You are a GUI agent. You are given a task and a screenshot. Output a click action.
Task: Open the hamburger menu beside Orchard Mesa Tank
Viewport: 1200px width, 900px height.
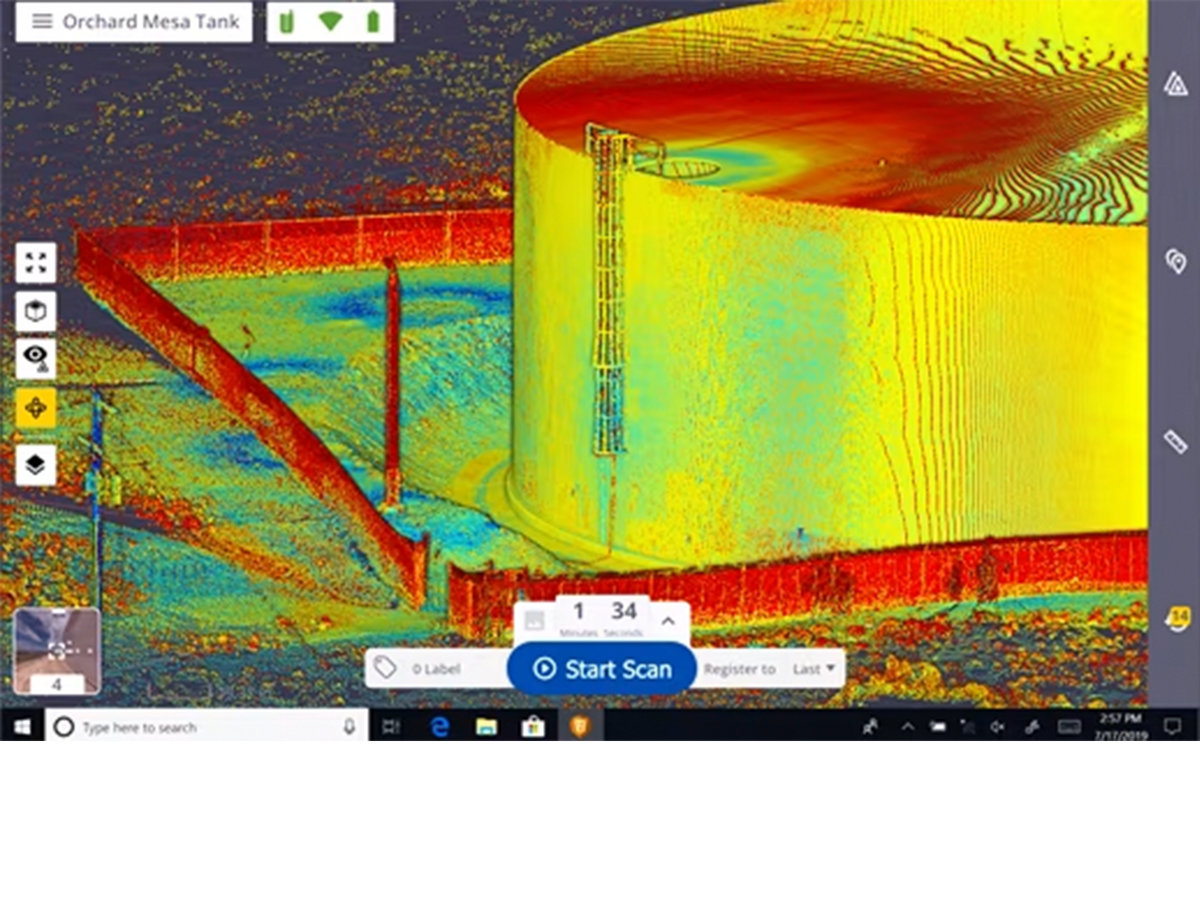(x=42, y=22)
